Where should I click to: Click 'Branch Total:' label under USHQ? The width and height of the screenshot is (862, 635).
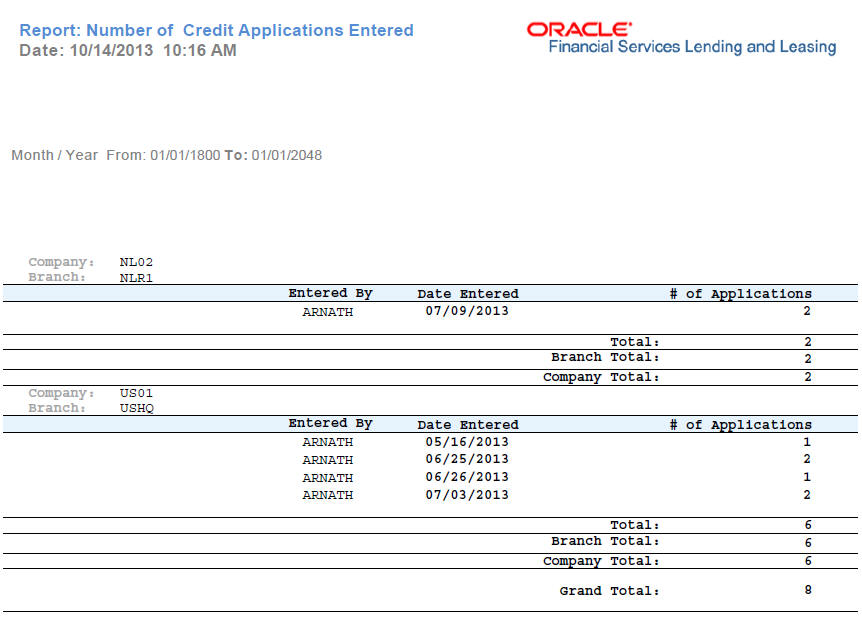605,541
